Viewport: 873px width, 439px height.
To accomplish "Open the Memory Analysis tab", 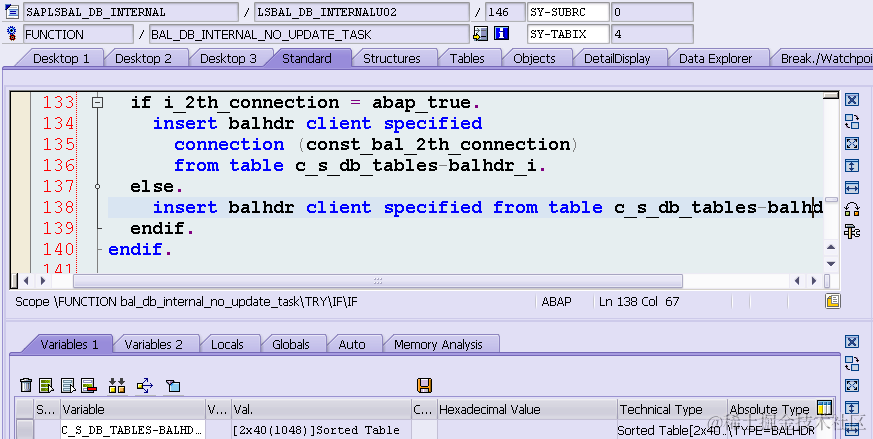I will pyautogui.click(x=438, y=344).
